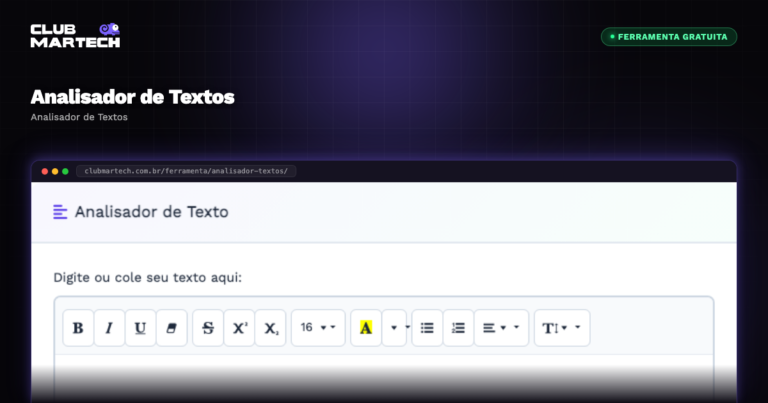
Task: Open the highlight color picker dropdown arrow
Action: [394, 328]
